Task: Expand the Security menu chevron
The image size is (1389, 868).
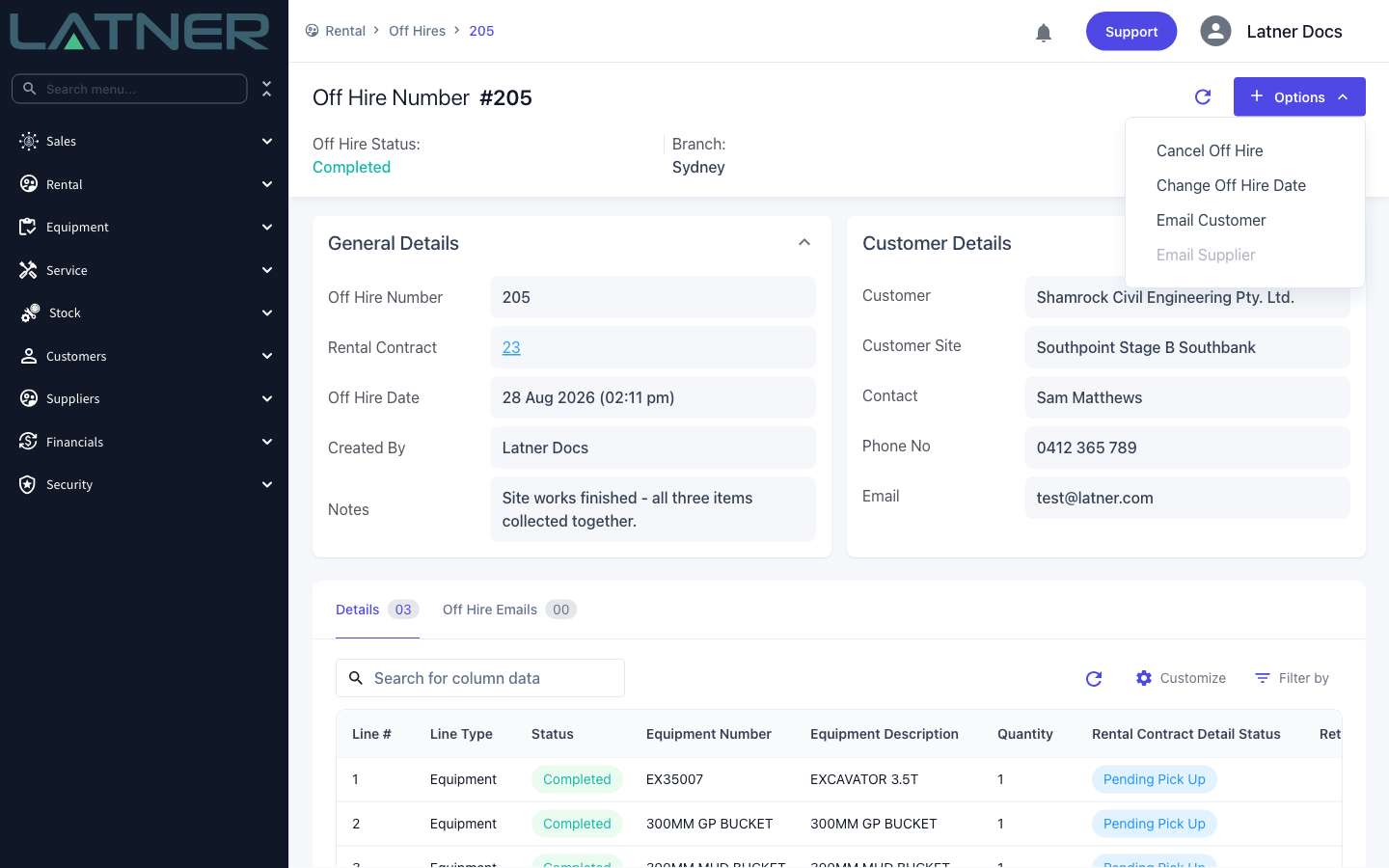Action: pyautogui.click(x=267, y=484)
